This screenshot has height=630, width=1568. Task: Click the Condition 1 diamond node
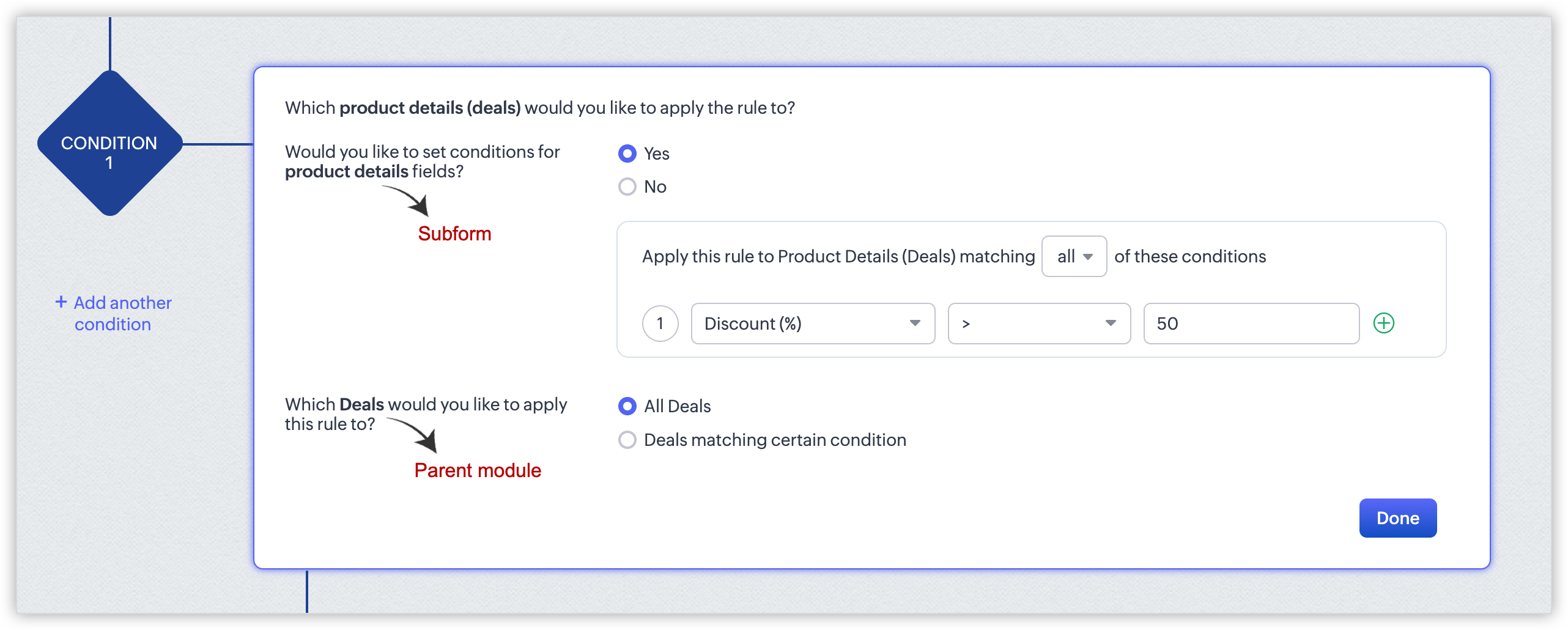click(x=110, y=144)
